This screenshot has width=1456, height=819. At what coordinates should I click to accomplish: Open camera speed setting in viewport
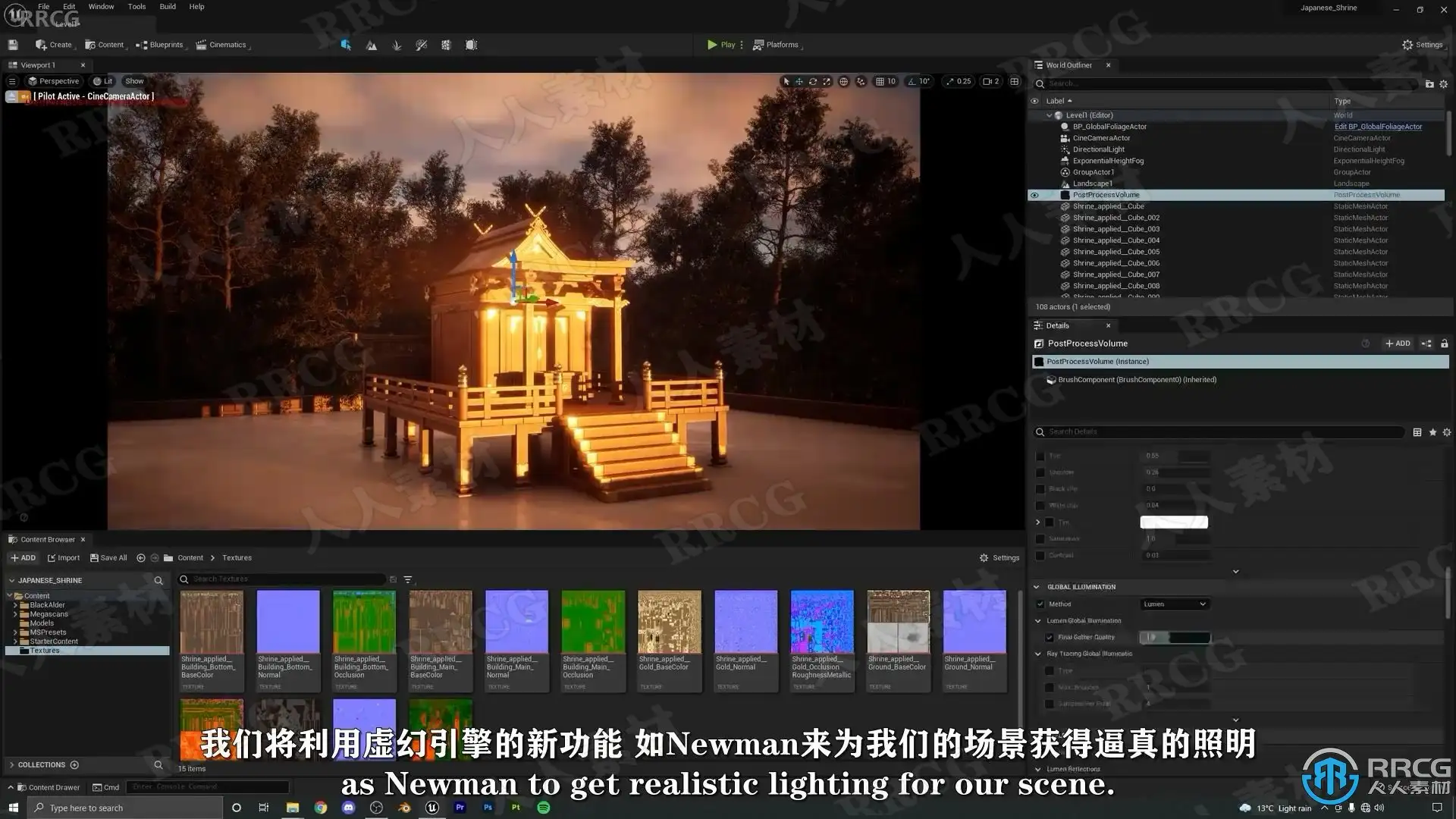click(x=990, y=81)
